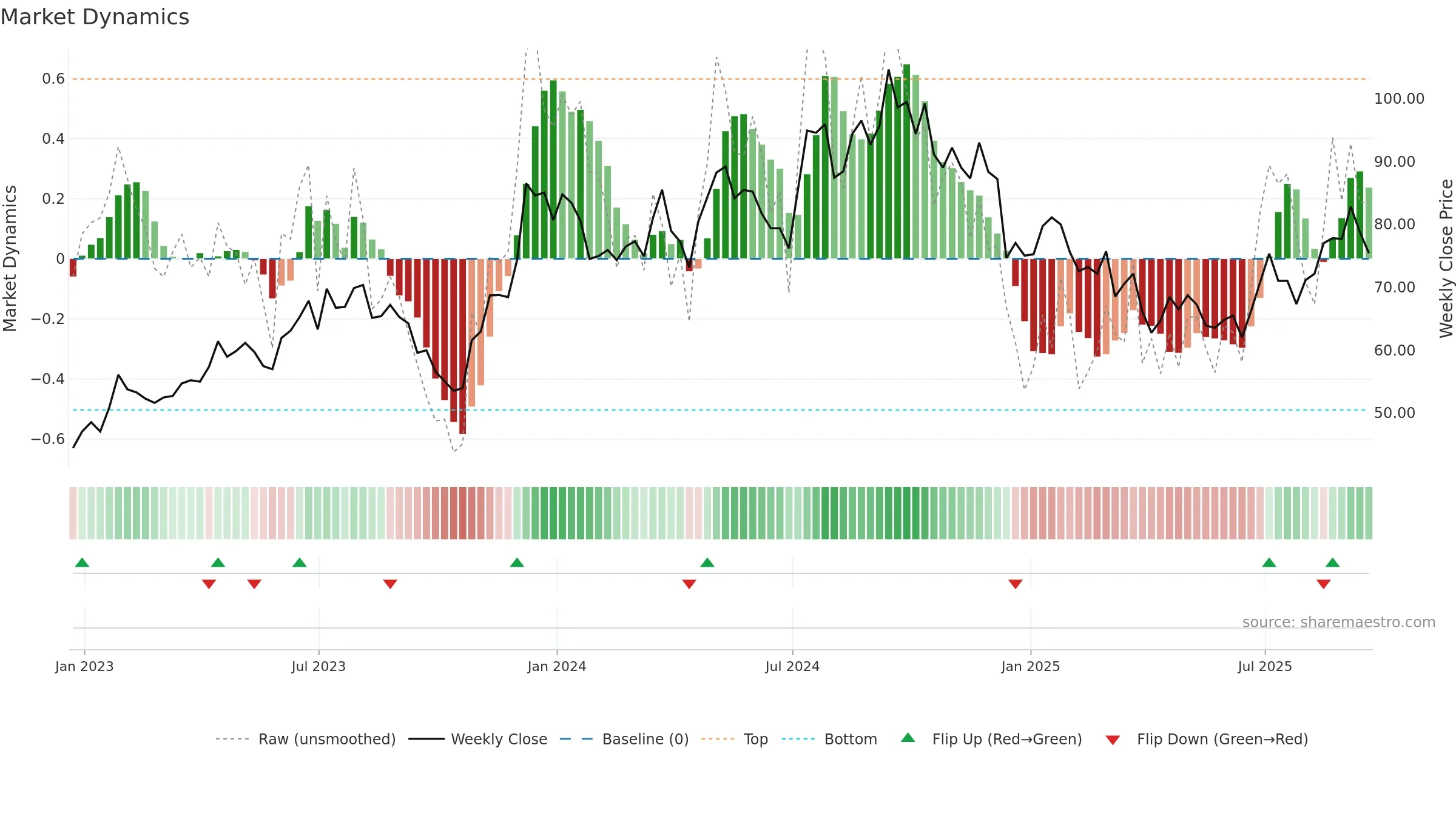Click the 100.00 price axis label
1456x819 pixels.
1399,99
